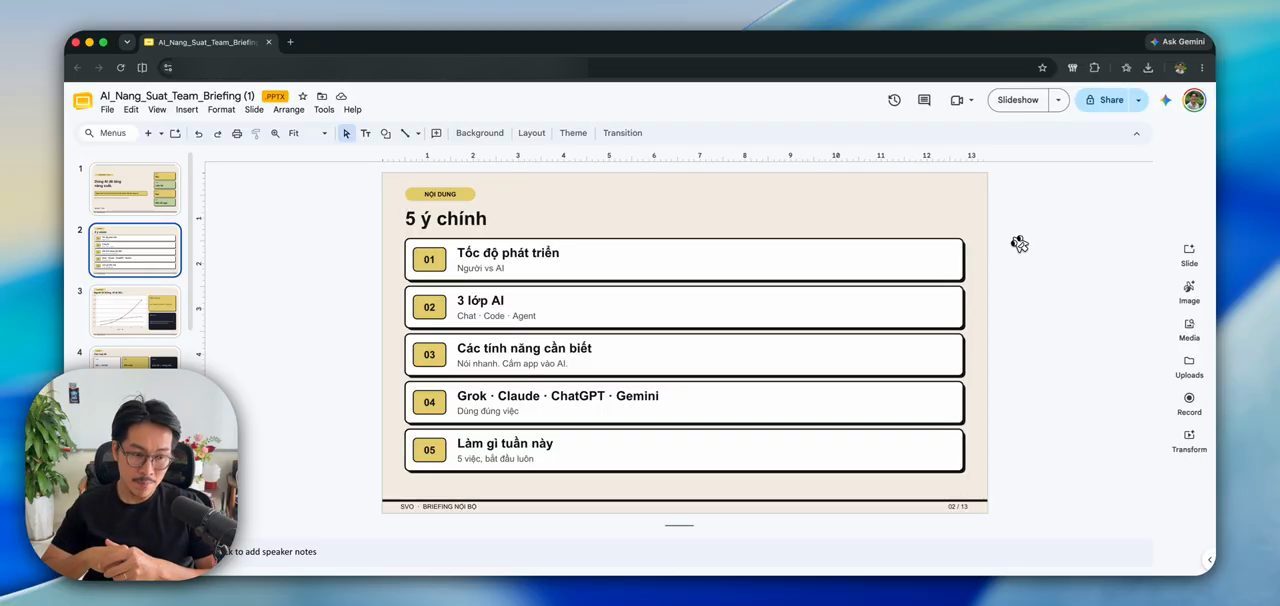Select the Line tool
Image resolution: width=1280 pixels, height=606 pixels.
click(405, 133)
